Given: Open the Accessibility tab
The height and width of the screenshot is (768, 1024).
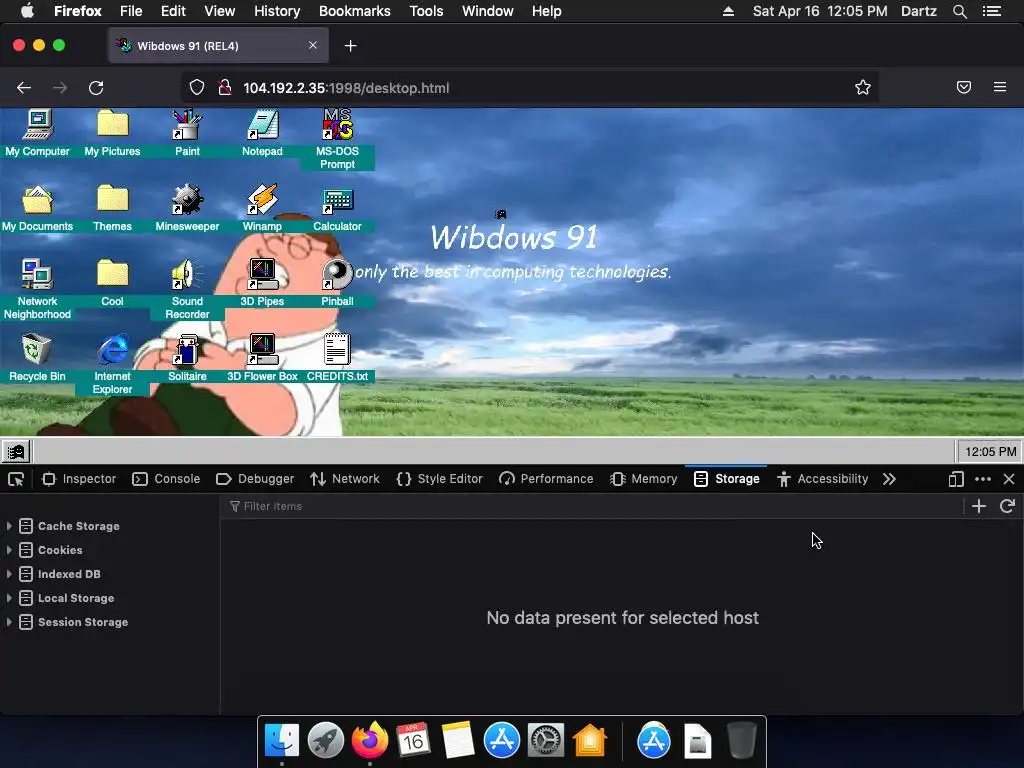Looking at the screenshot, I should pyautogui.click(x=823, y=479).
